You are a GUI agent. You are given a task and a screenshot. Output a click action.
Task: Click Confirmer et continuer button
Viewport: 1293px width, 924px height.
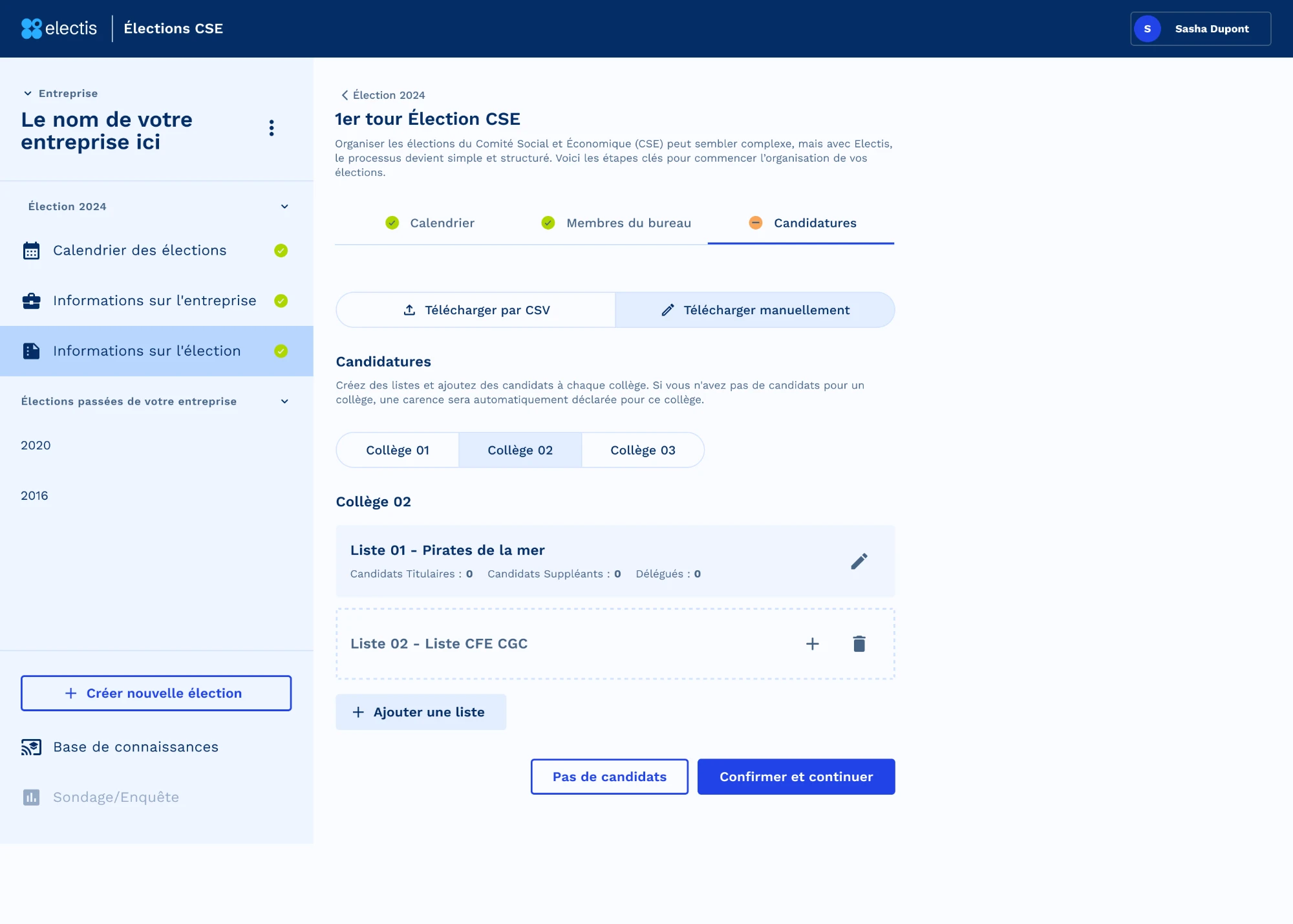796,777
